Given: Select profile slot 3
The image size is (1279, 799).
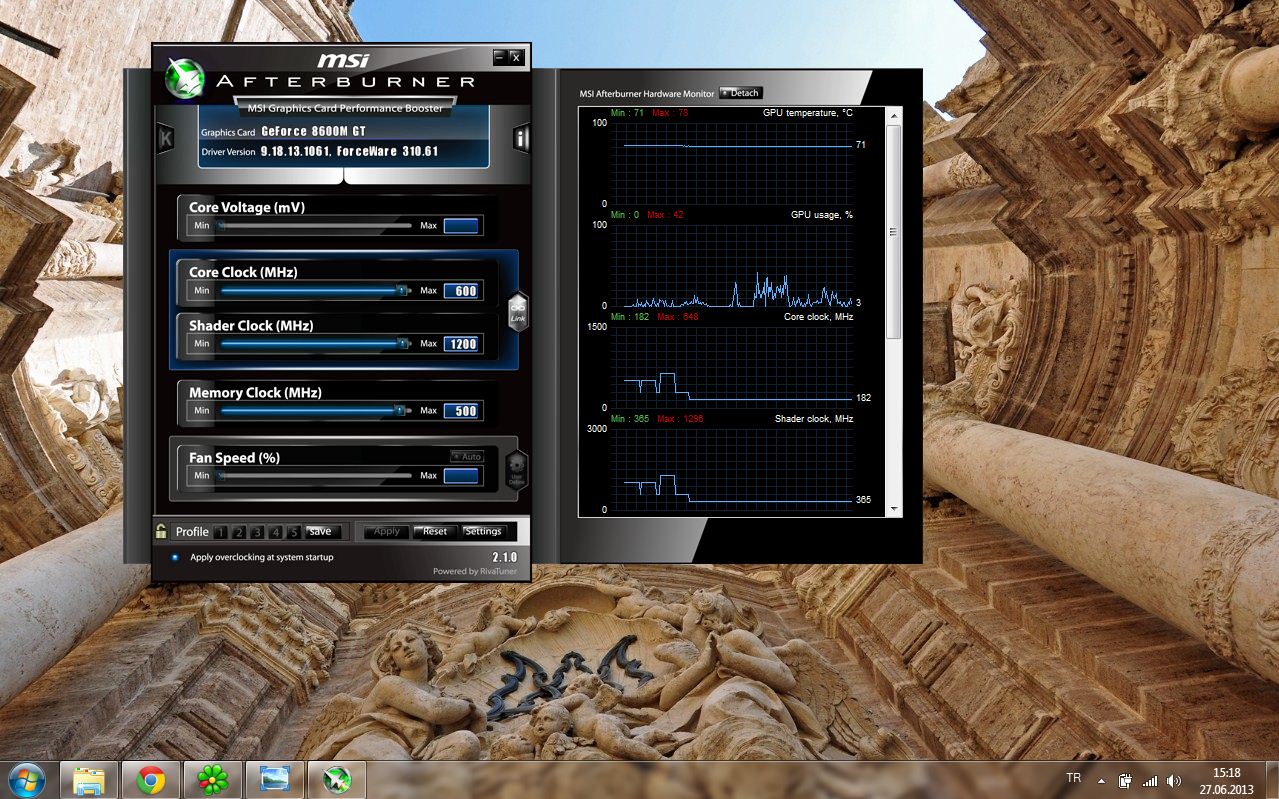Looking at the screenshot, I should [257, 532].
